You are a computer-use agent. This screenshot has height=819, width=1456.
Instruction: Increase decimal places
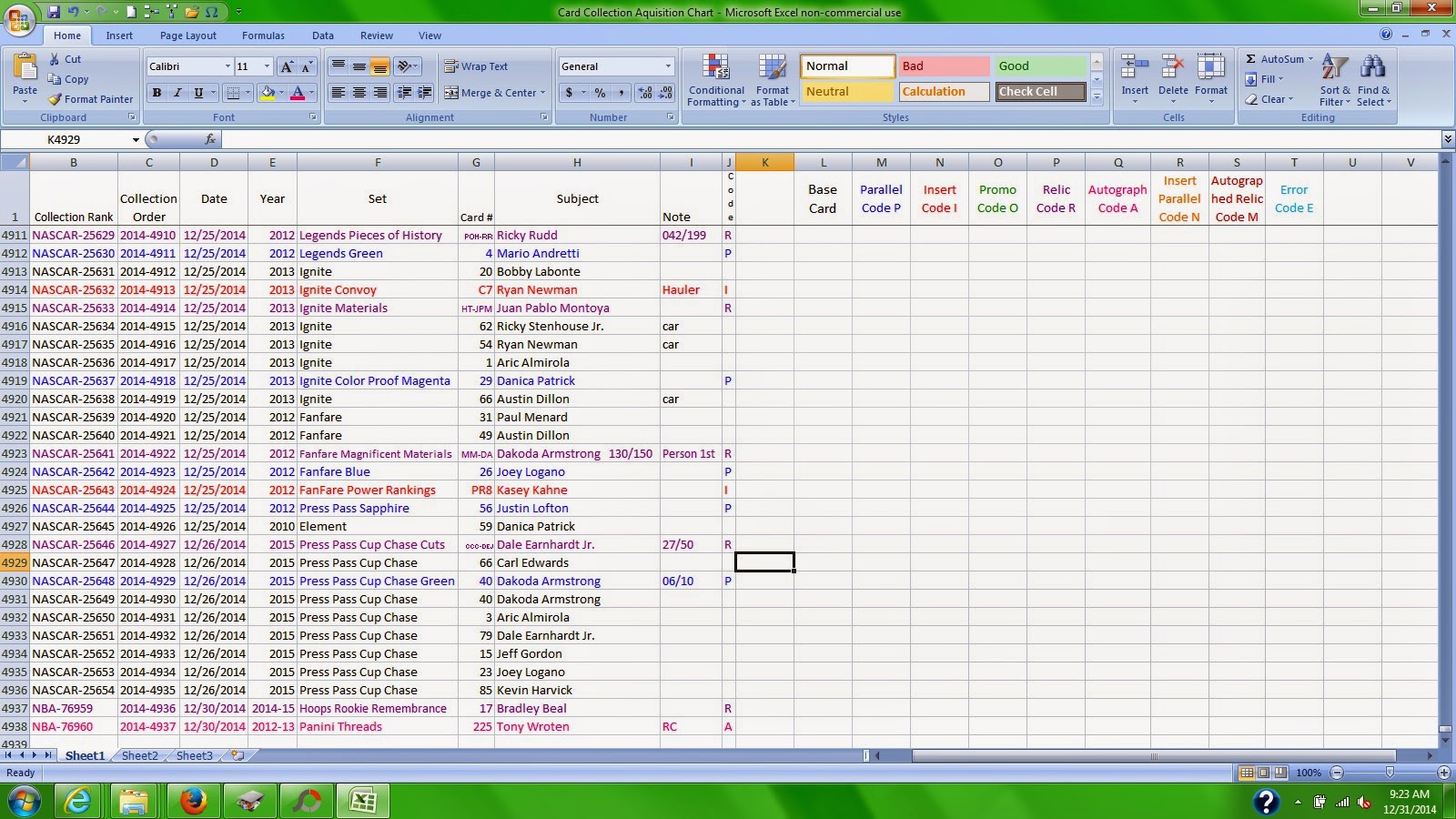point(645,93)
